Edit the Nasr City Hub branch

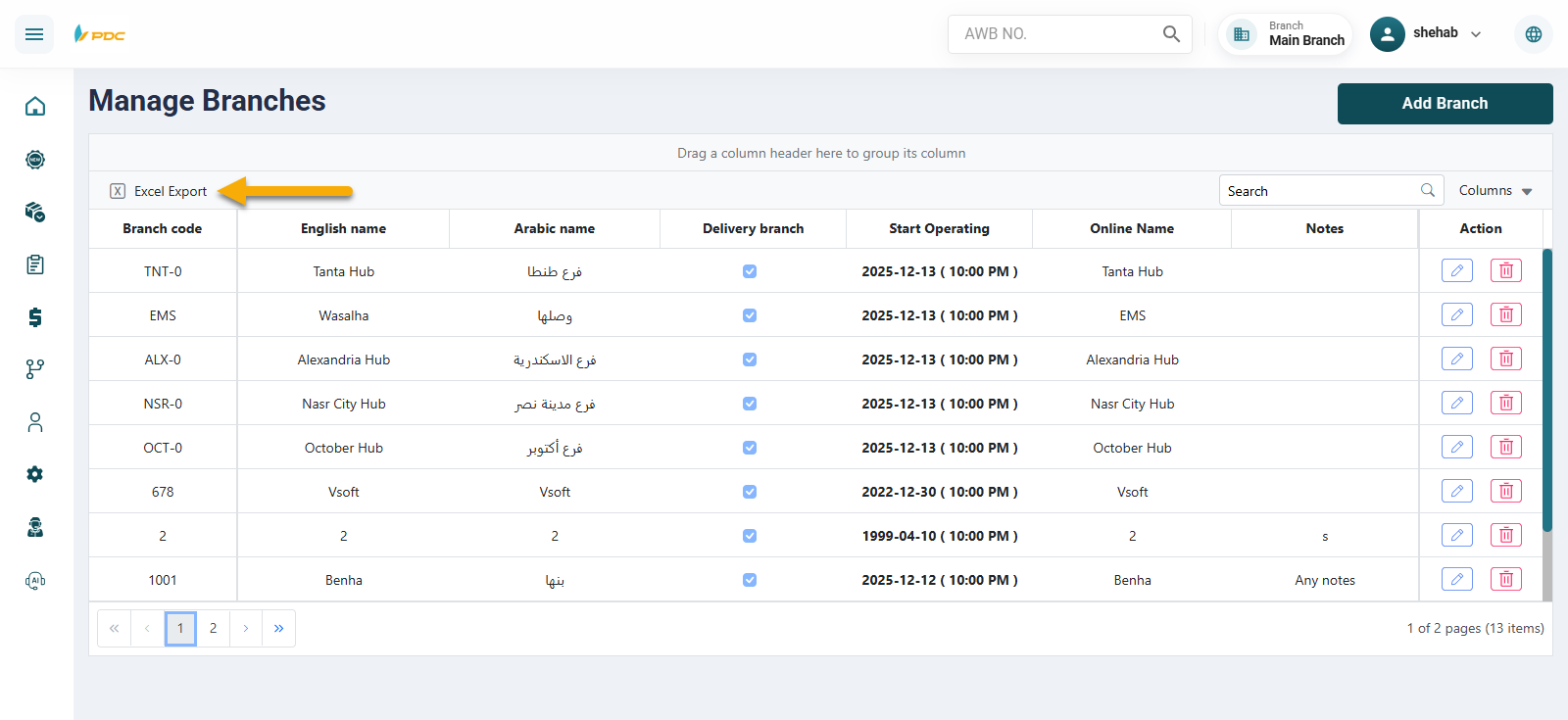(x=1457, y=403)
